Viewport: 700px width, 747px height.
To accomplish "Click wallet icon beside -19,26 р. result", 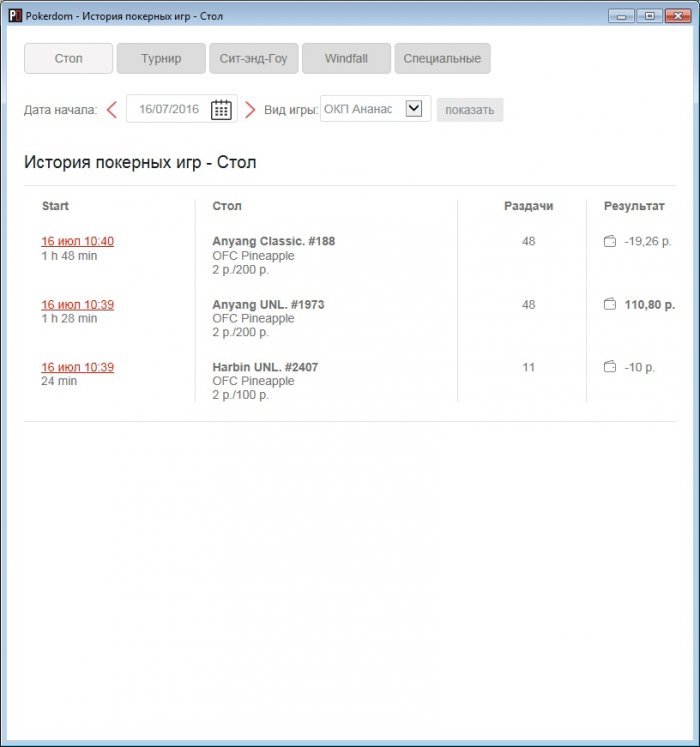I will (x=610, y=241).
